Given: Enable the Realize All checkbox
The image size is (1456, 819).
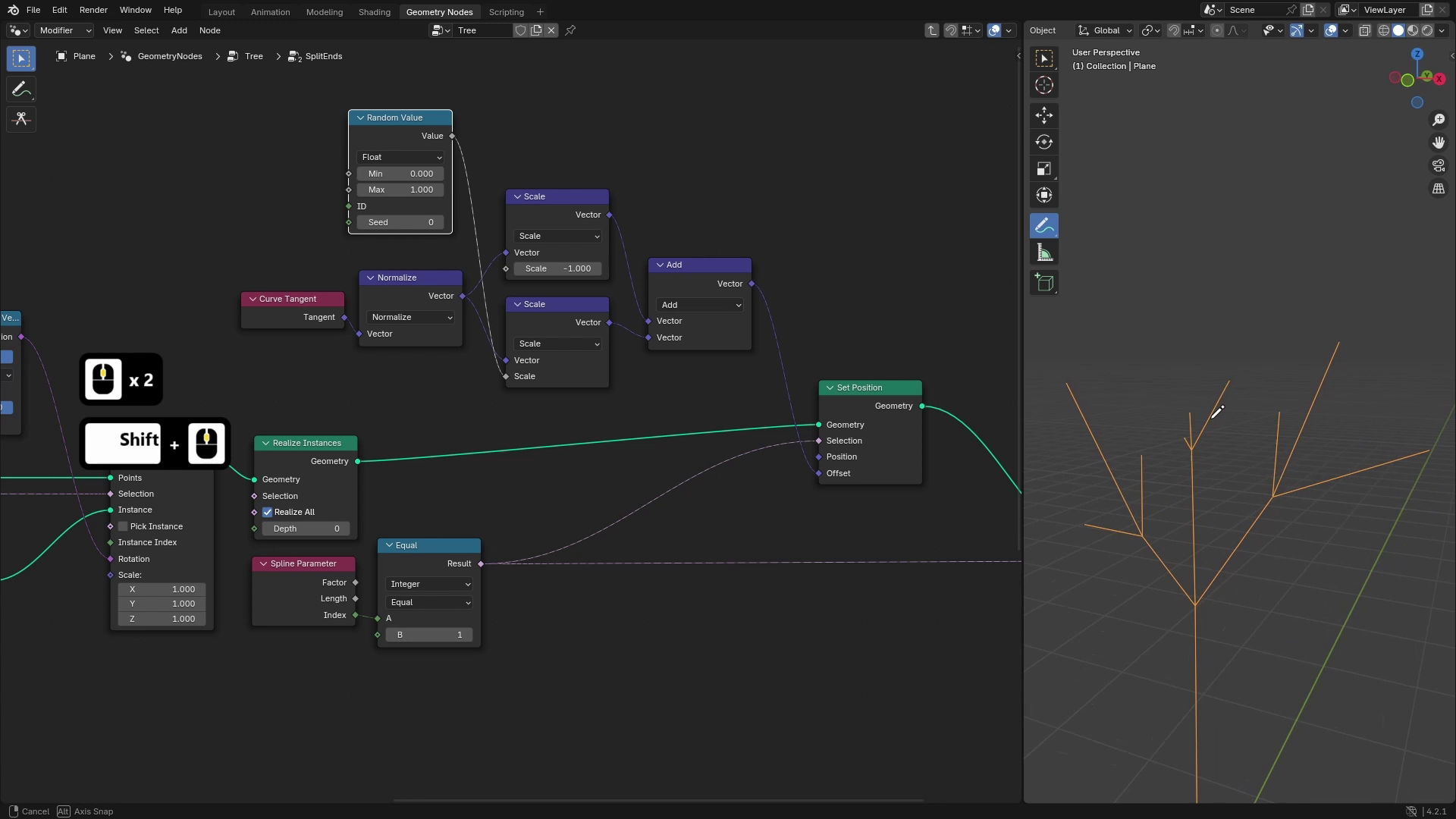Looking at the screenshot, I should coord(267,512).
